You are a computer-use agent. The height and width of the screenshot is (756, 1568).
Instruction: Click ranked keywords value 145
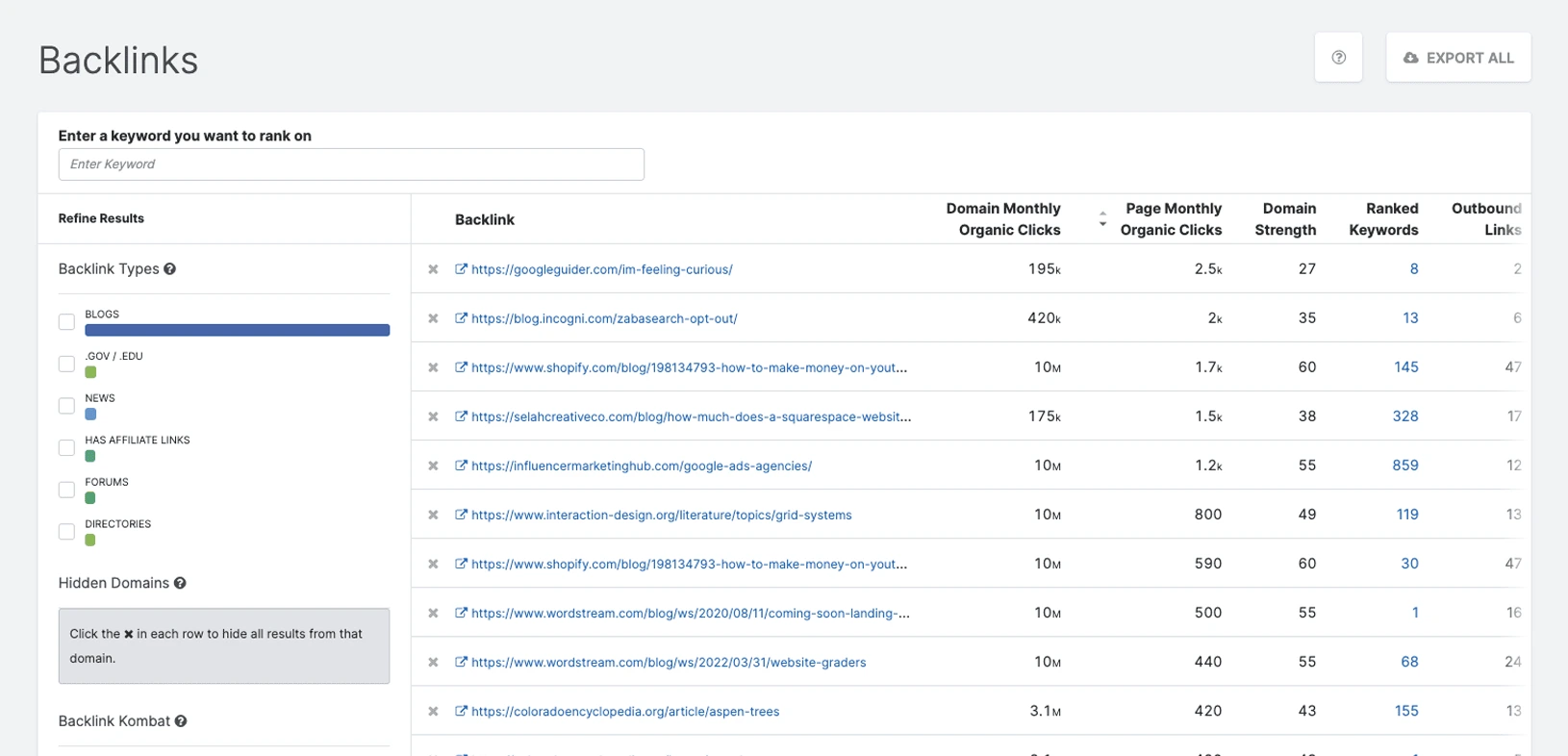(1406, 367)
